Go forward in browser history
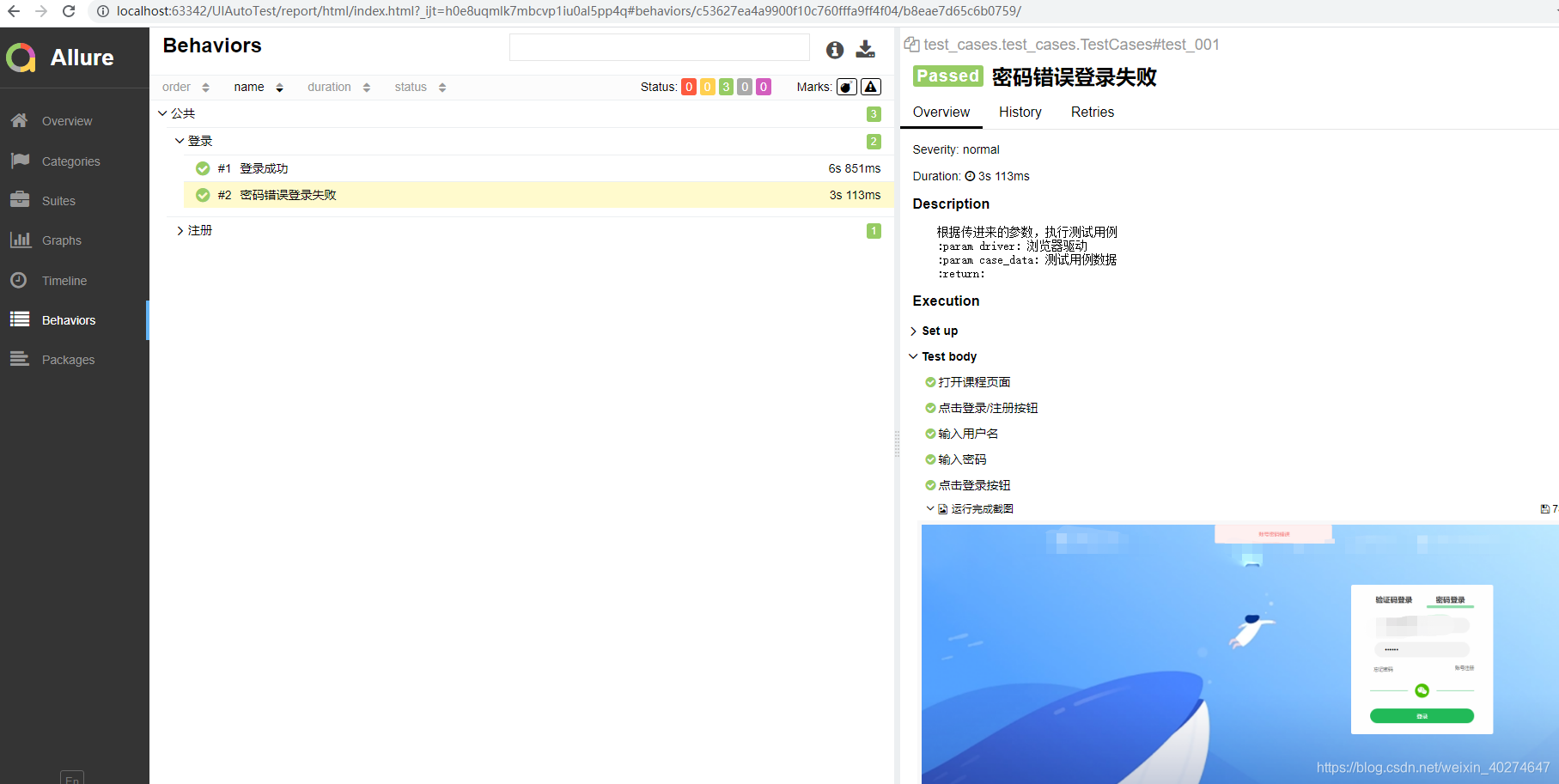This screenshot has height=784, width=1559. [41, 11]
